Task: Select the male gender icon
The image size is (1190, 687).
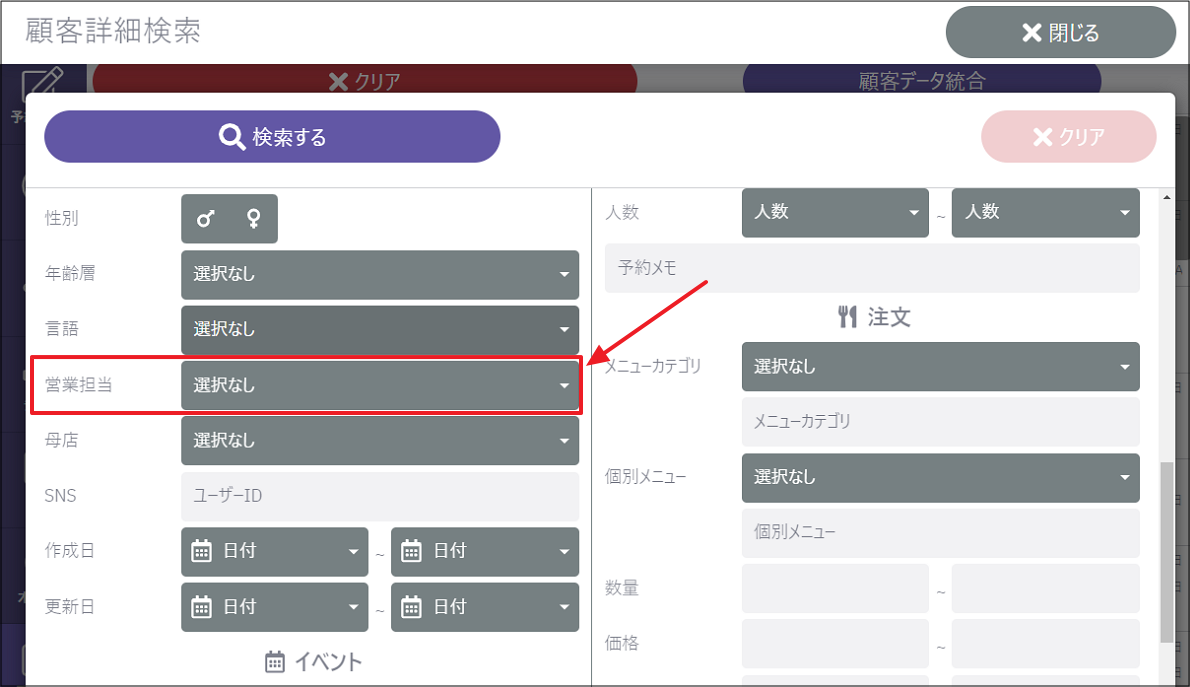Action: pyautogui.click(x=206, y=219)
